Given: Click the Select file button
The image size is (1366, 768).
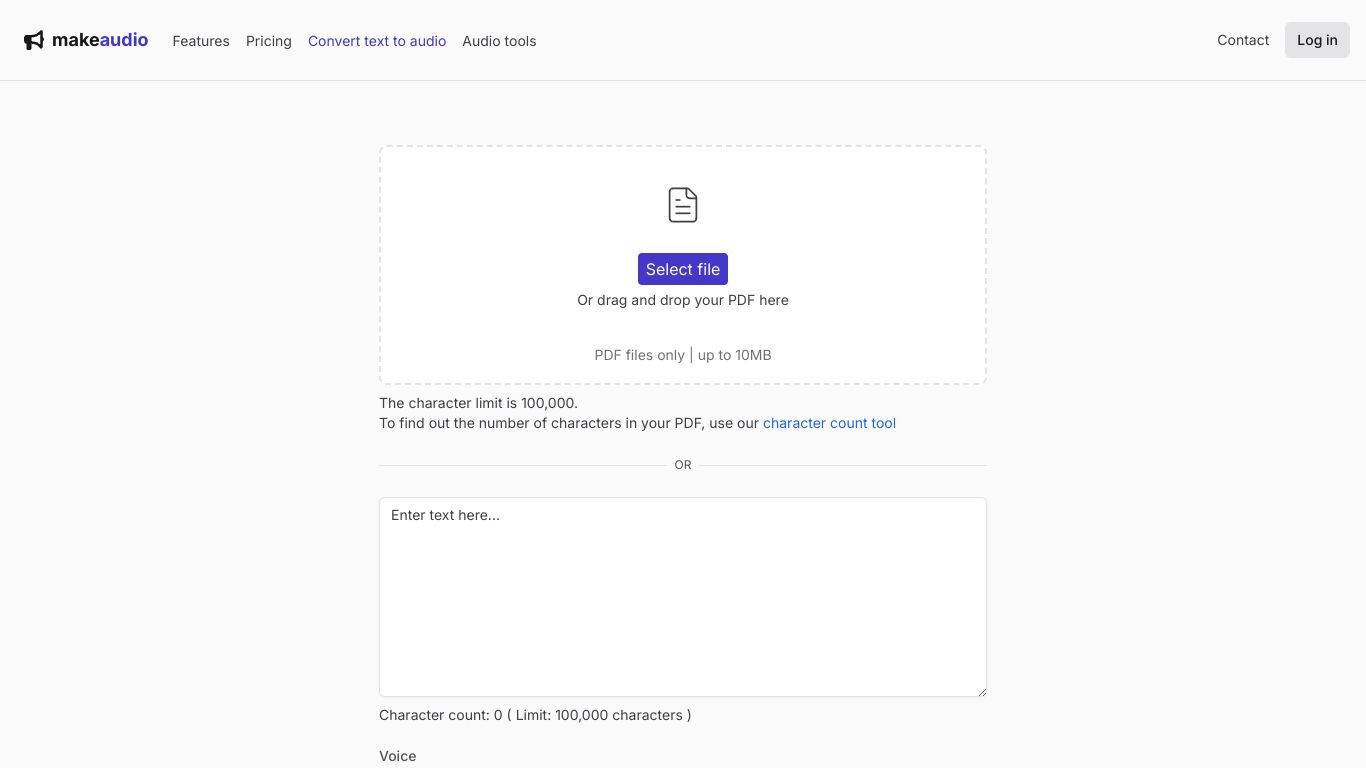Looking at the screenshot, I should 683,269.
